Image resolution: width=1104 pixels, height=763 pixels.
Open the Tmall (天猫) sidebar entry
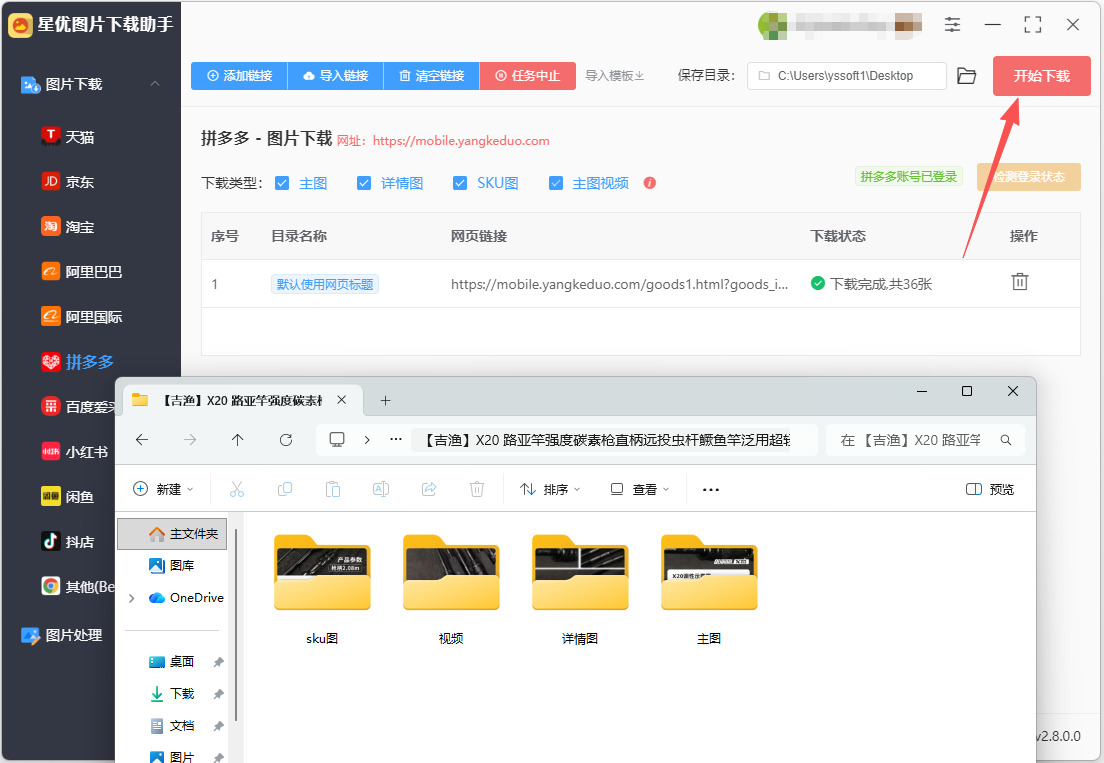[68, 137]
